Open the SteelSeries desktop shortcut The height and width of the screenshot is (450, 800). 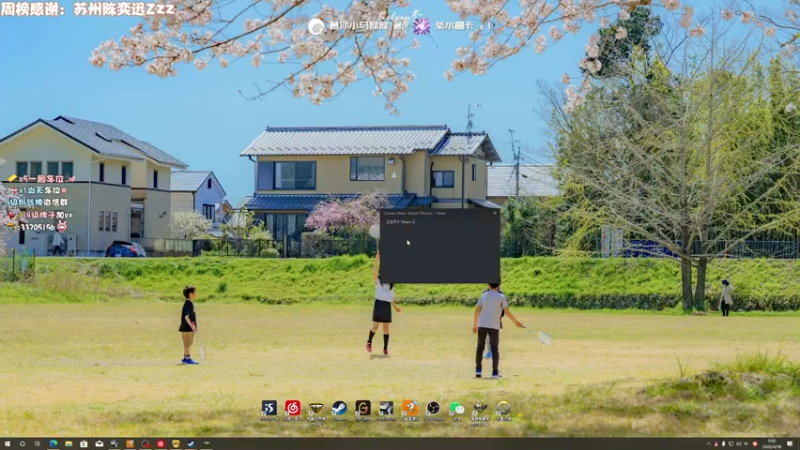coord(386,409)
